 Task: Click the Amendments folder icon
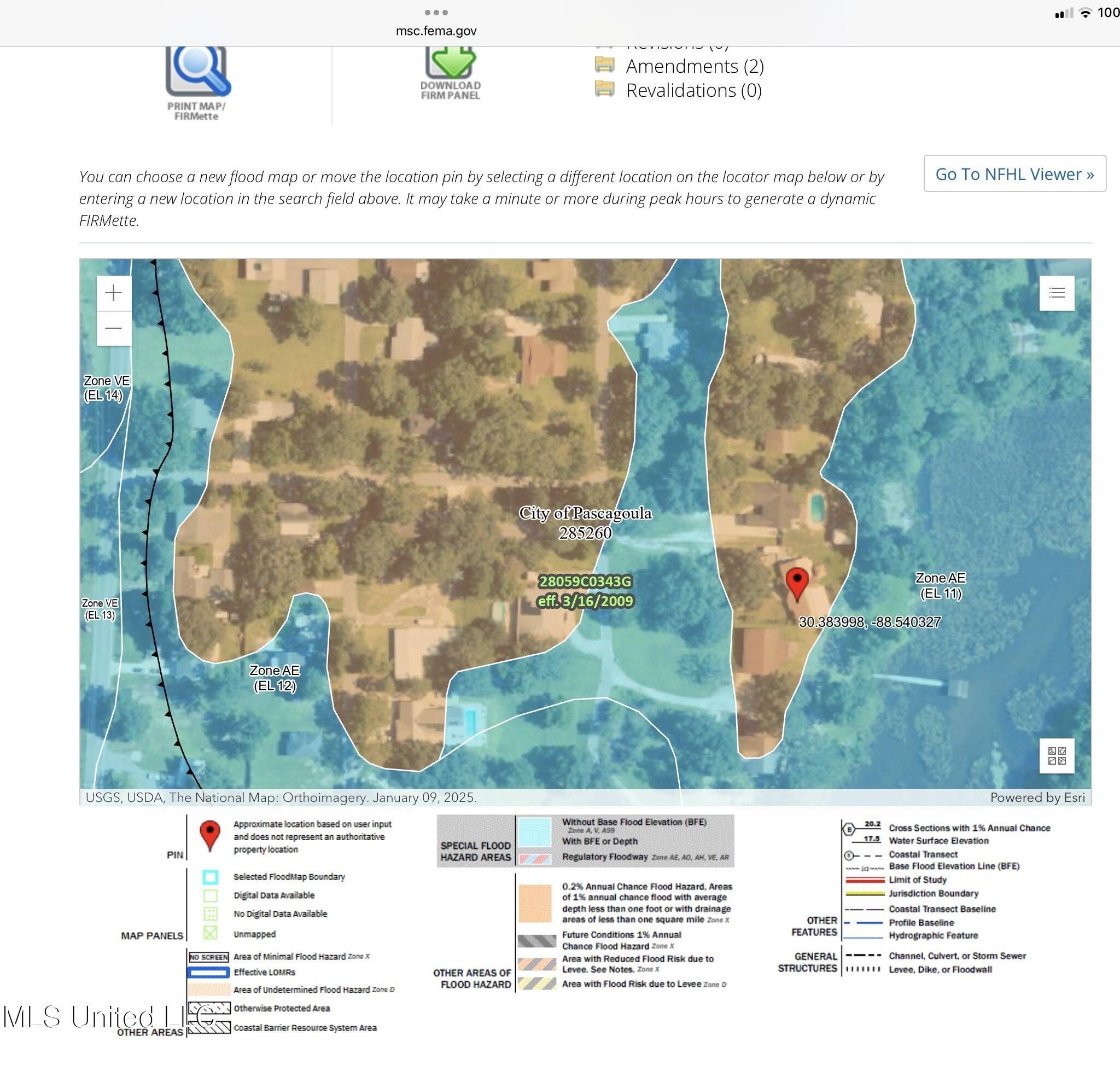[604, 65]
